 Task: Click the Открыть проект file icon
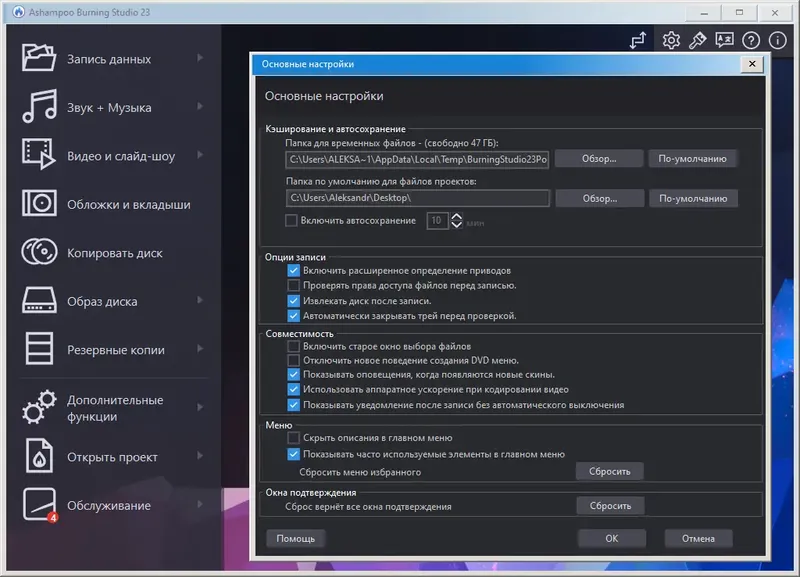tap(39, 456)
